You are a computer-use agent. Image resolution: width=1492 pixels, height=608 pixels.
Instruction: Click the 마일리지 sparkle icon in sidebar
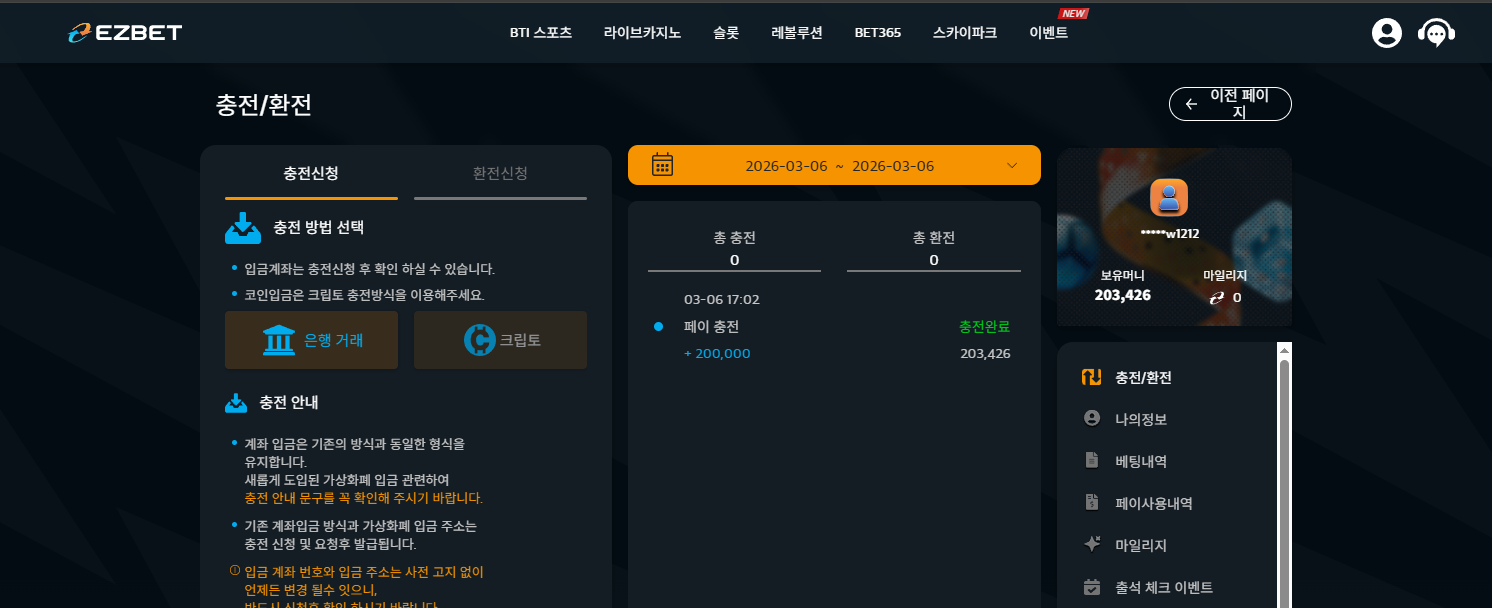click(x=1092, y=545)
